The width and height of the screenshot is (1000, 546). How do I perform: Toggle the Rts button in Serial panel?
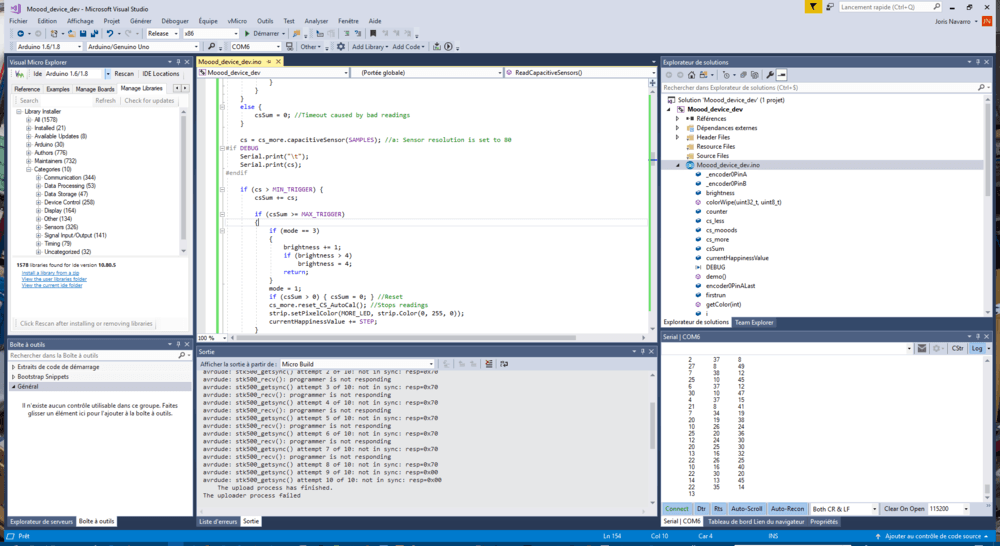[718, 509]
